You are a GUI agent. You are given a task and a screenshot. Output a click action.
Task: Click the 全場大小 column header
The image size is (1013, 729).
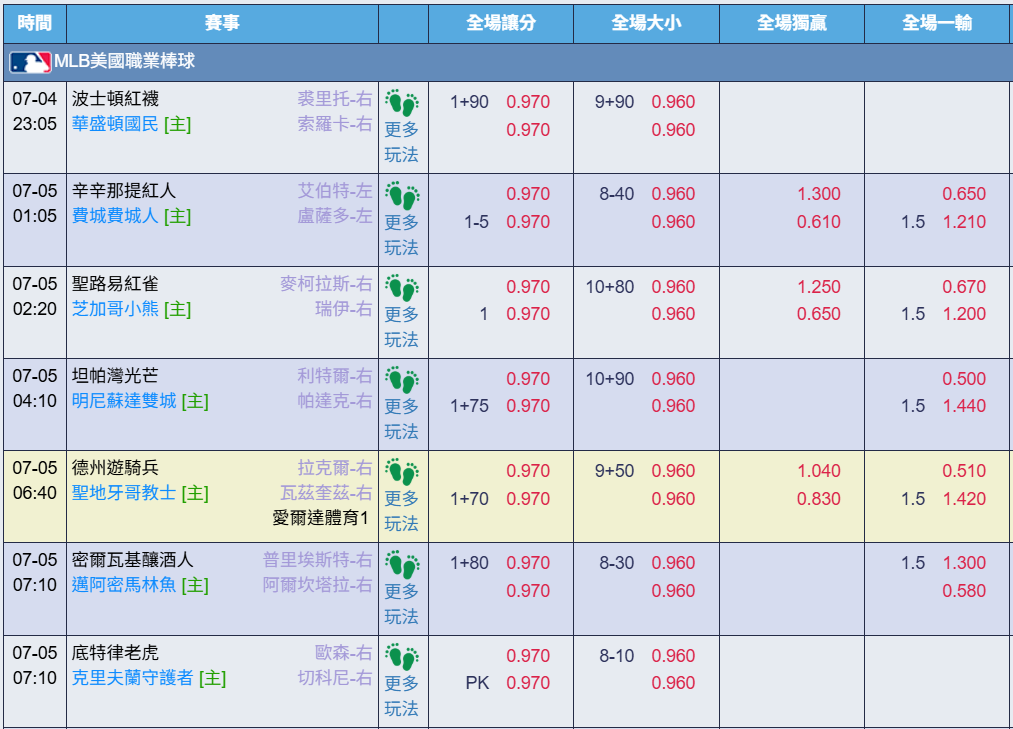[x=647, y=23]
